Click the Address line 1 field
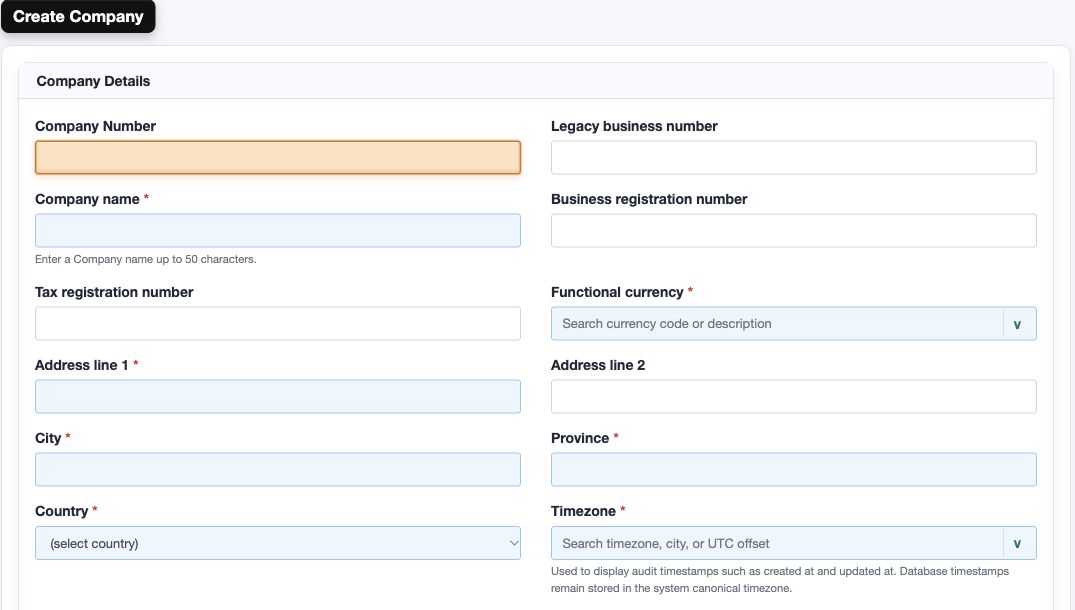The height and width of the screenshot is (610, 1075). [x=278, y=397]
